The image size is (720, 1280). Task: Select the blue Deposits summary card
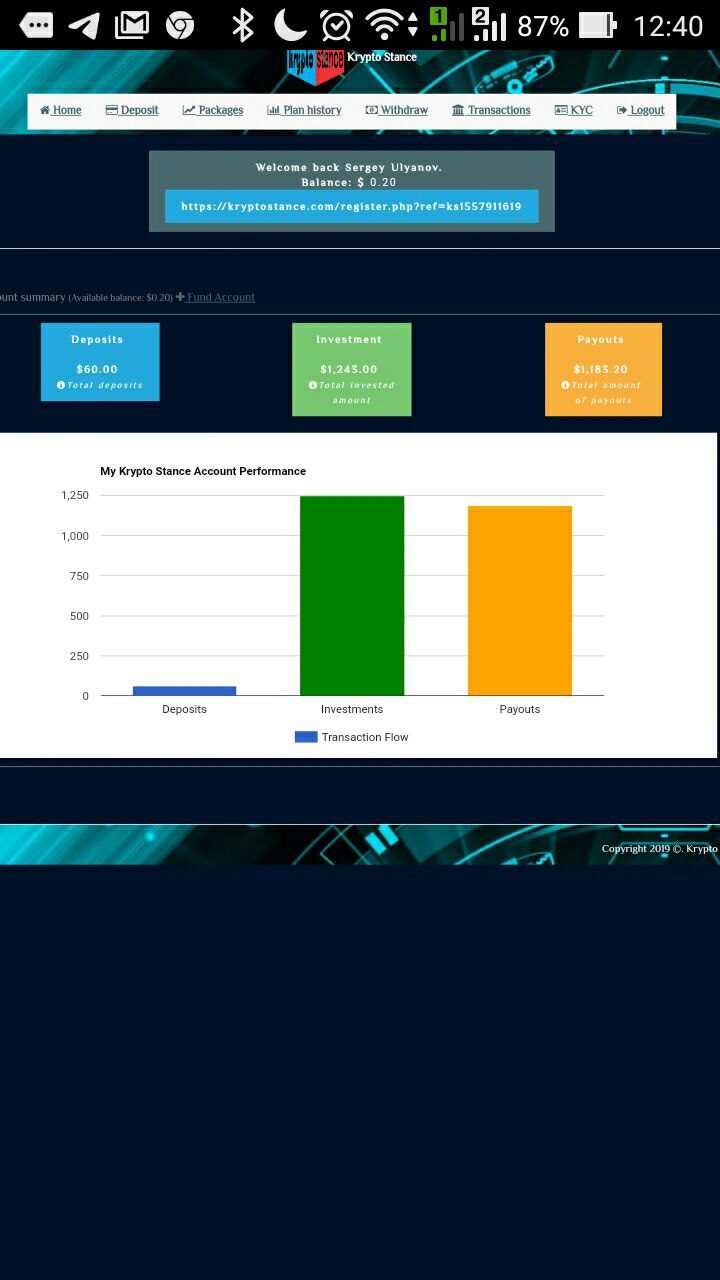pos(100,362)
